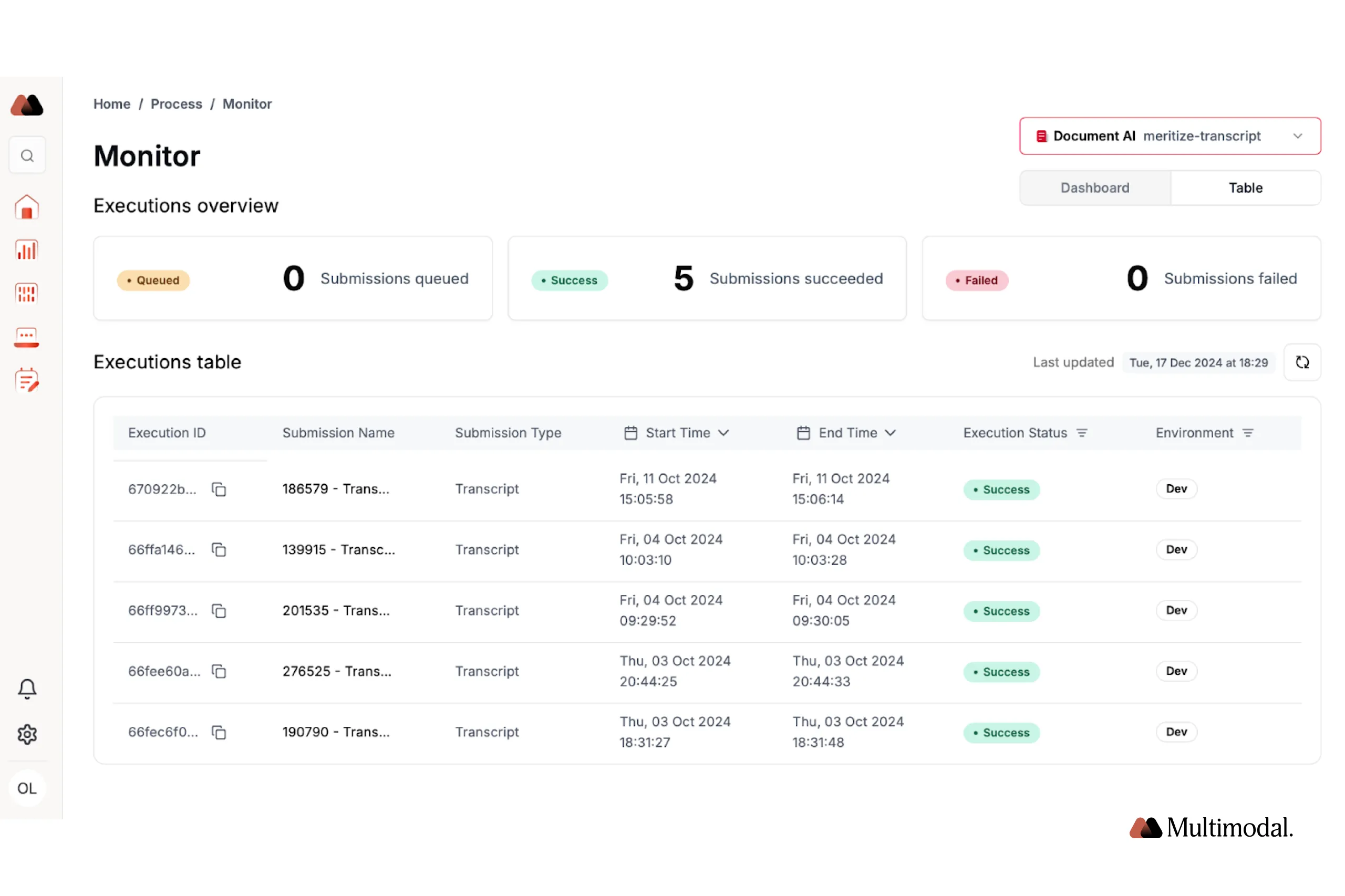Image resolution: width=1345 pixels, height=896 pixels.
Task: Open the OL user avatar
Action: tap(27, 788)
